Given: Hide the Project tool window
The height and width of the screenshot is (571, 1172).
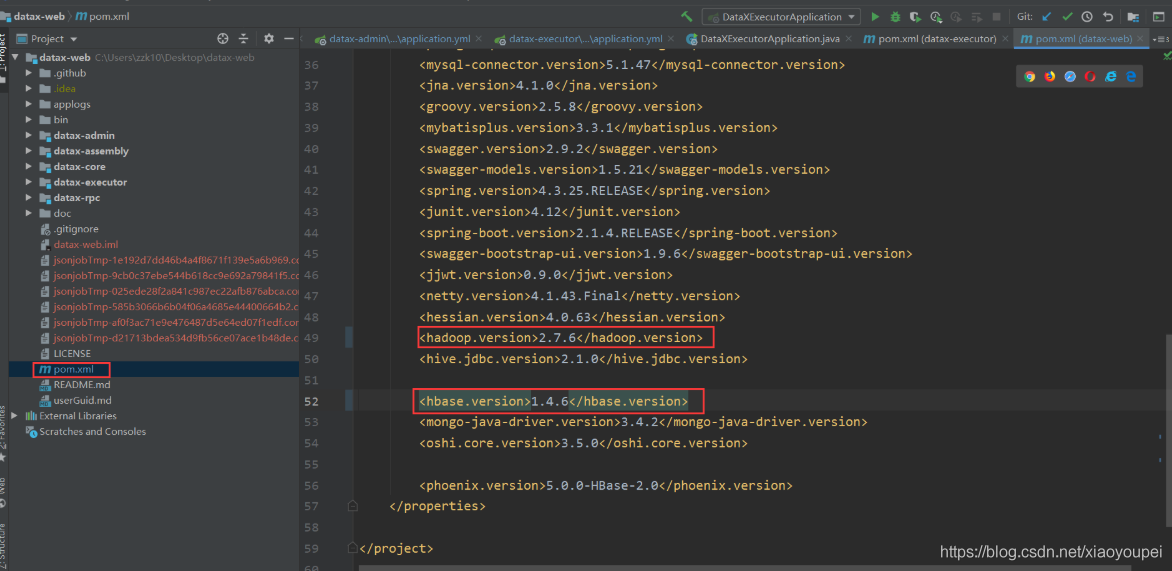Looking at the screenshot, I should pos(288,39).
